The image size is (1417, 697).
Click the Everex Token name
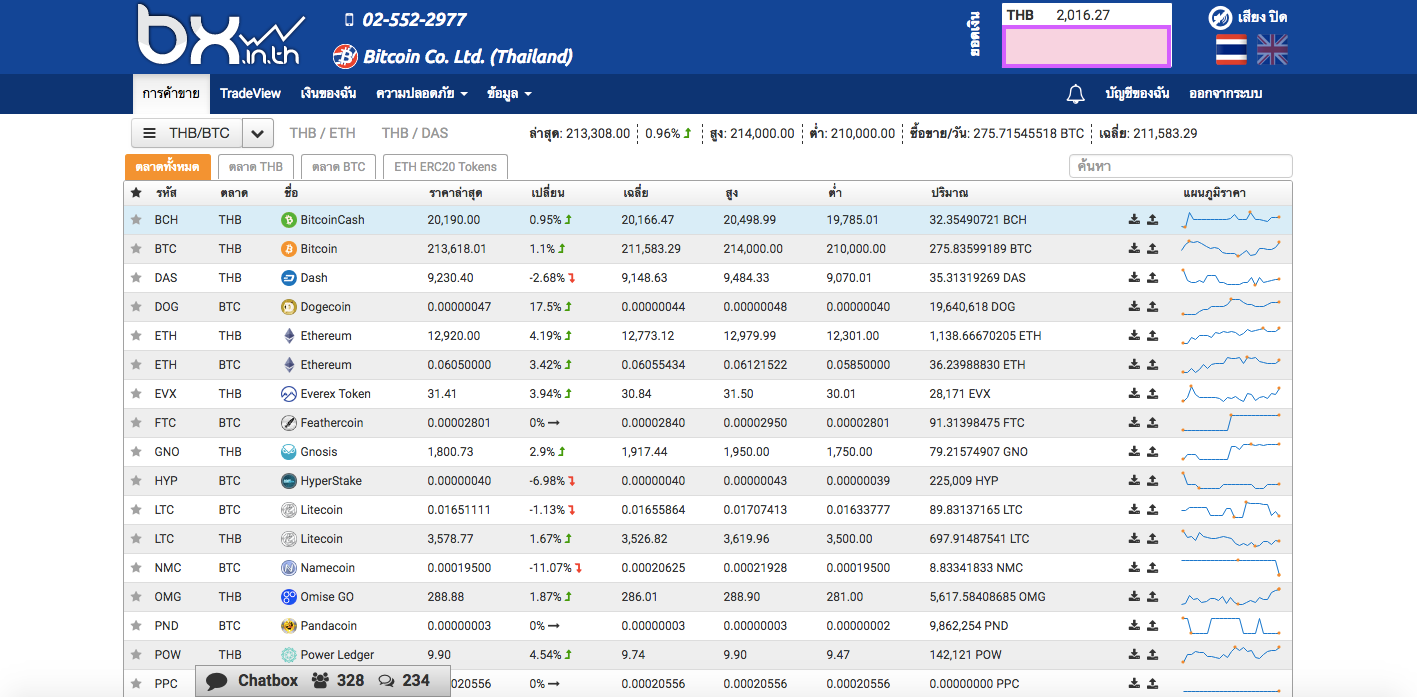[x=336, y=394]
